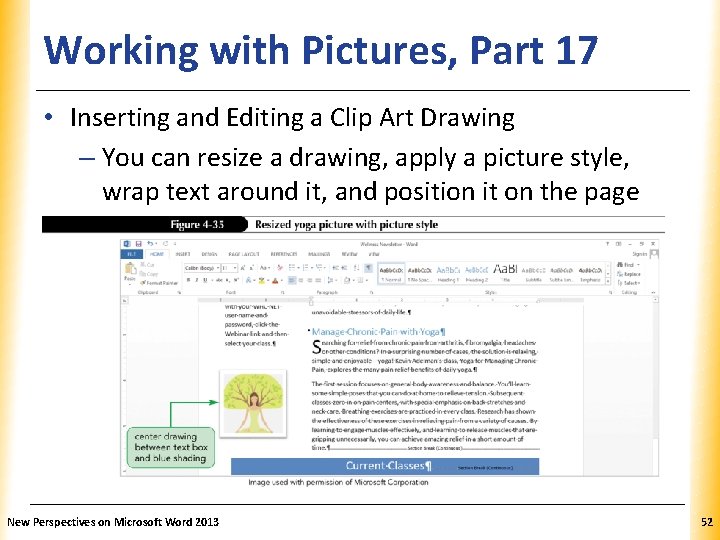720x540 pixels.
Task: Decrease the paragraph indent
Action: 336,268
